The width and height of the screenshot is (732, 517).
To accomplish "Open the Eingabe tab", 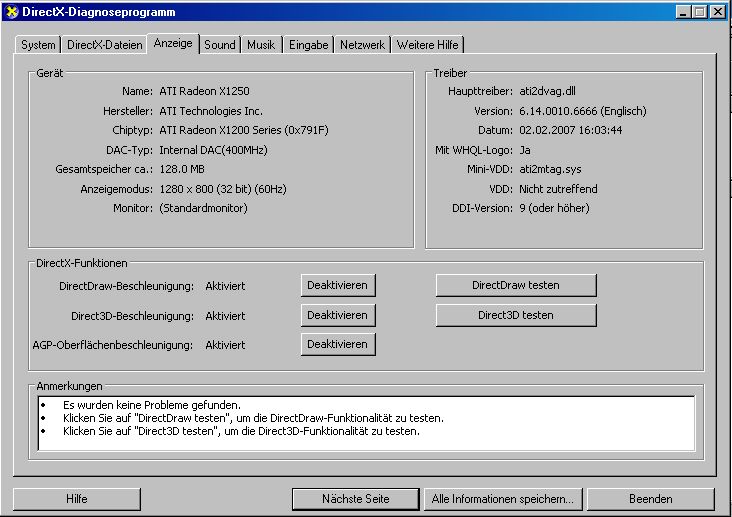I will pyautogui.click(x=309, y=45).
